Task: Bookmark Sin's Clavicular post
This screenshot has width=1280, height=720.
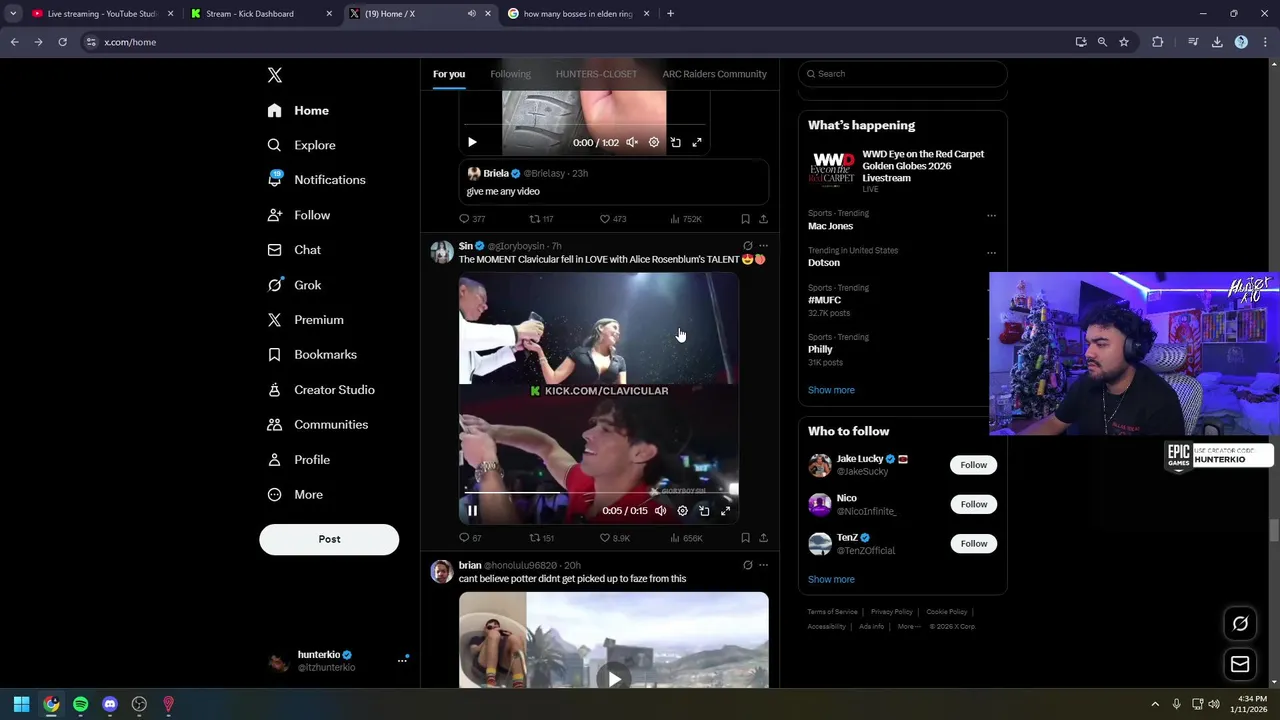Action: (745, 538)
